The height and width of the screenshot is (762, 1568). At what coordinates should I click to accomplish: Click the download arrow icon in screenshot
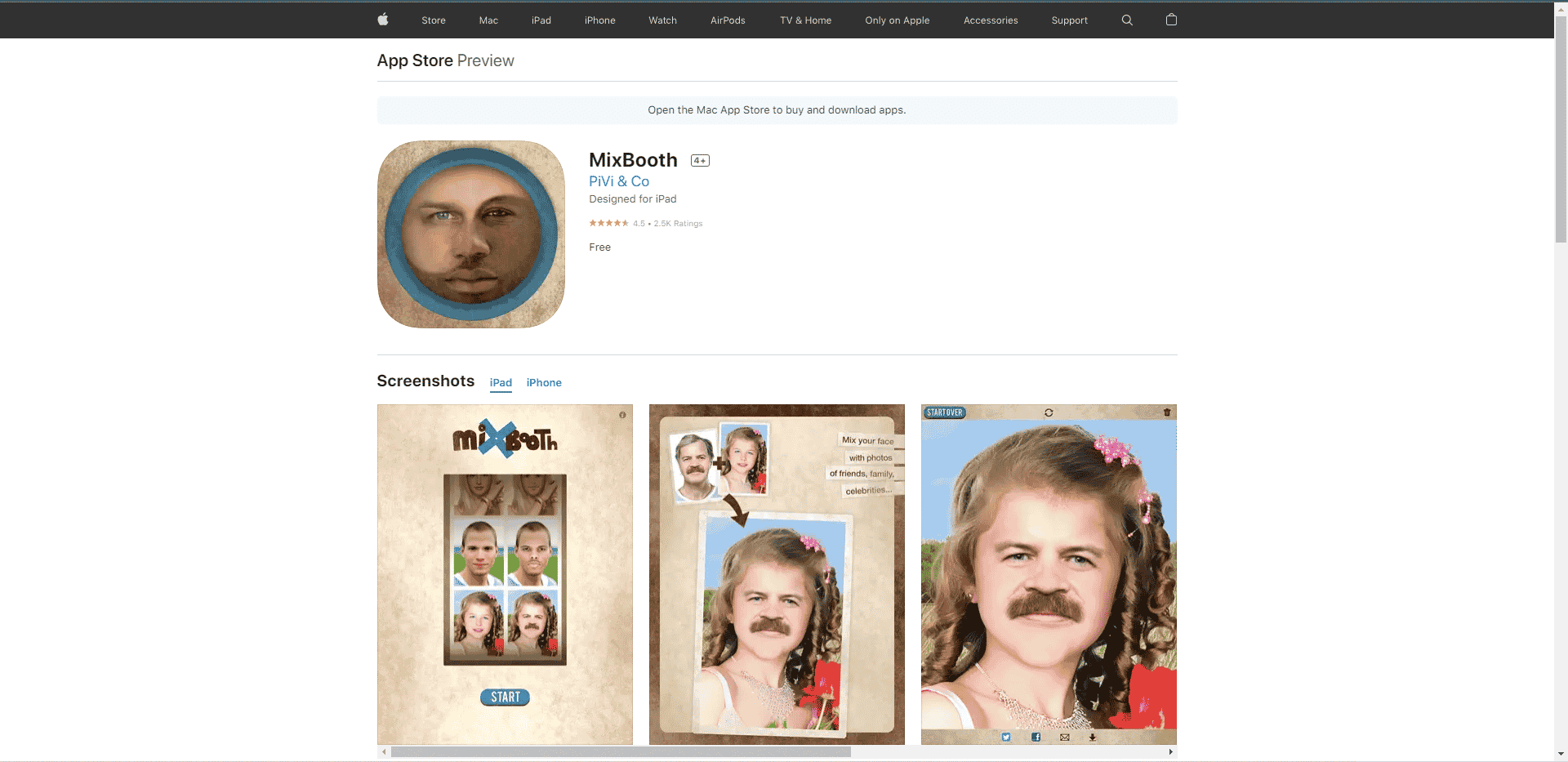tap(1093, 737)
